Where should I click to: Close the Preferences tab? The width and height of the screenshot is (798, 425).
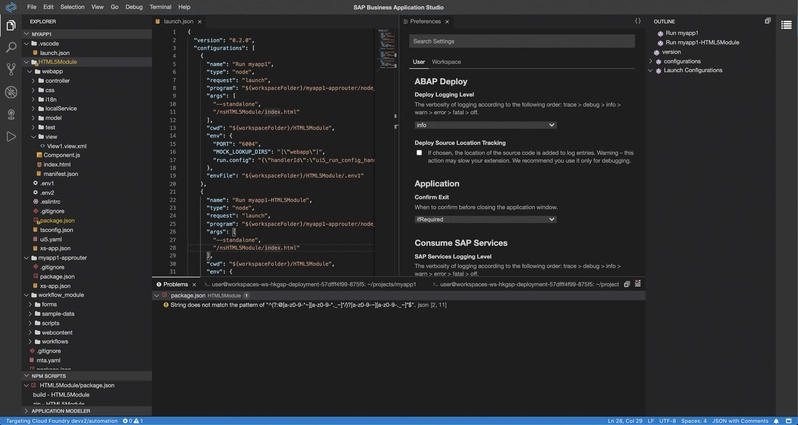(447, 21)
